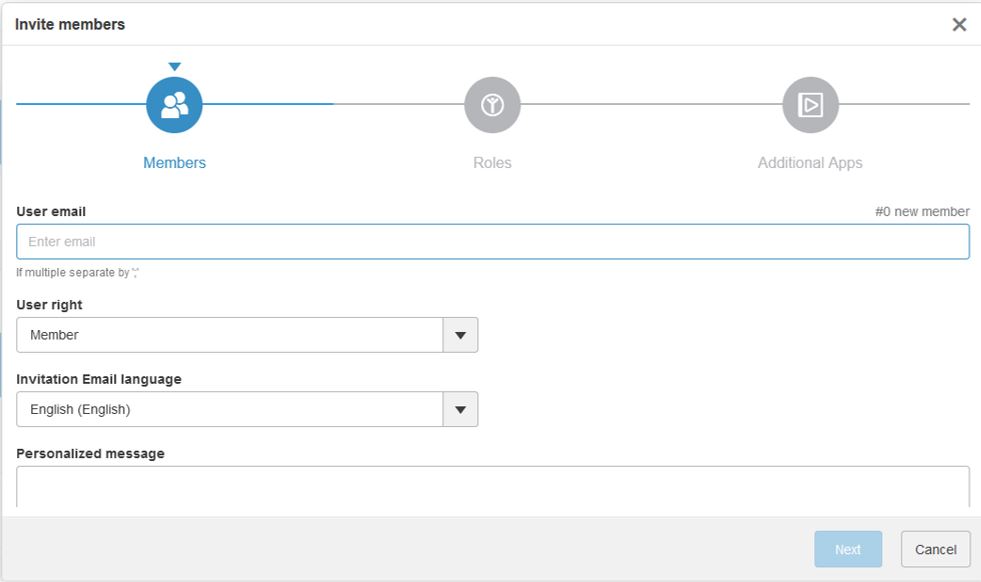This screenshot has width=981, height=582.
Task: Click the blue triangle step indicator
Action: [175, 67]
